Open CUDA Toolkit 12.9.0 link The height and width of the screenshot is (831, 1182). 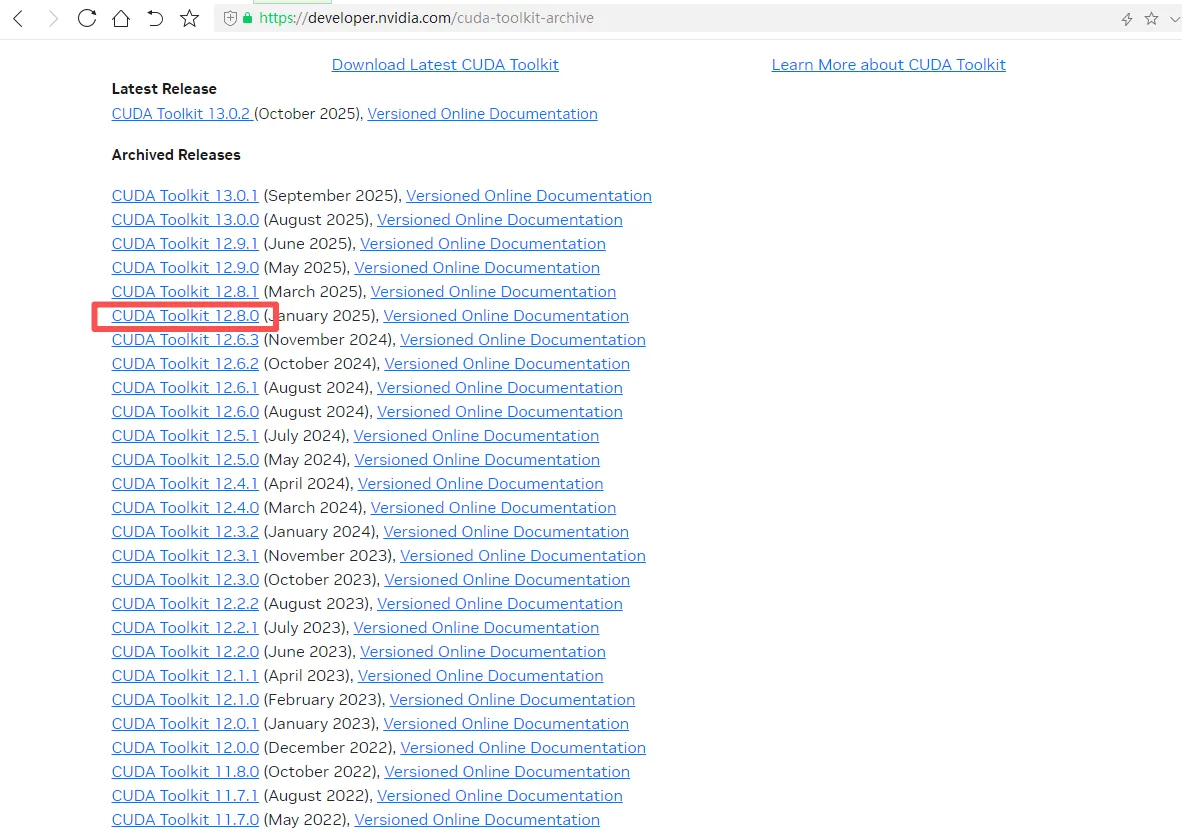[185, 268]
